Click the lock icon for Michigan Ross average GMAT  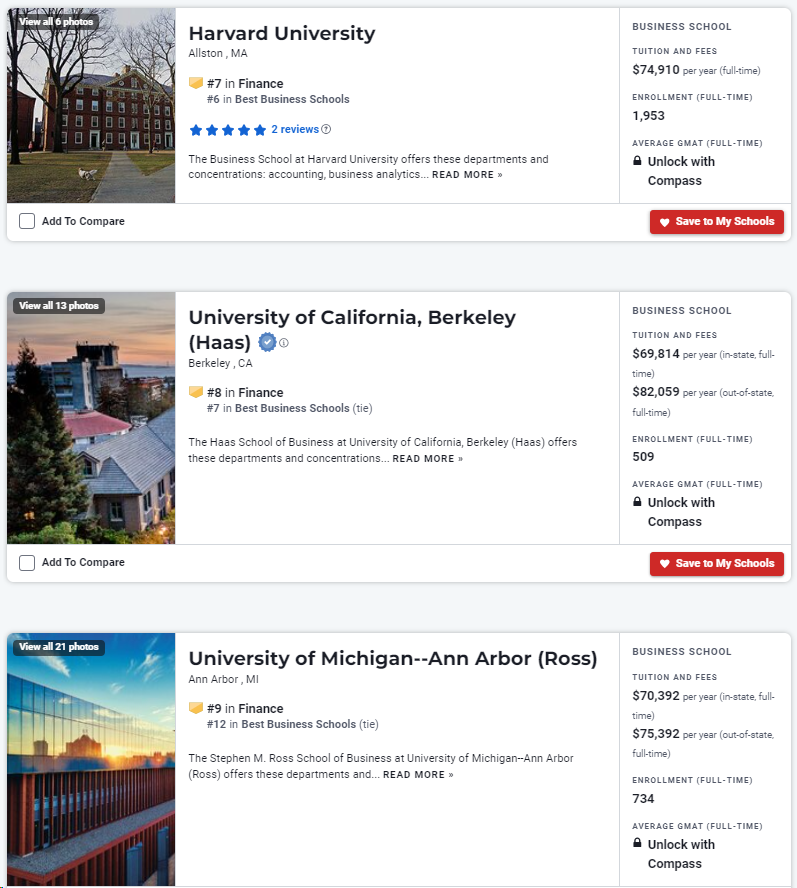click(637, 843)
